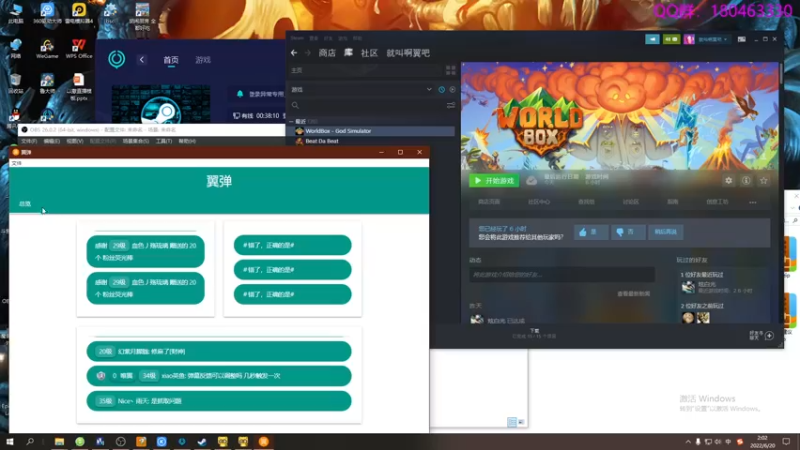
Task: Add WorldBox to favorites with star icon
Action: tap(764, 181)
